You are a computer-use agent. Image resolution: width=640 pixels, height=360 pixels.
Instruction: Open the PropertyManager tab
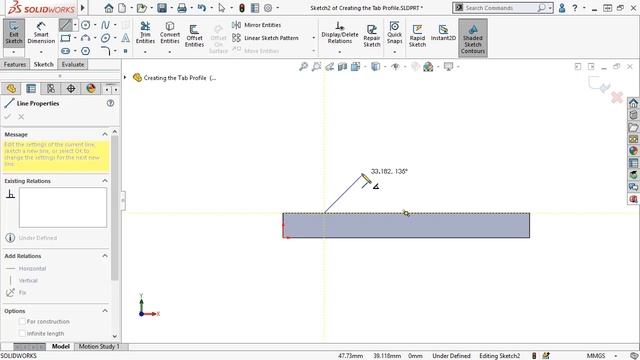pos(31,89)
